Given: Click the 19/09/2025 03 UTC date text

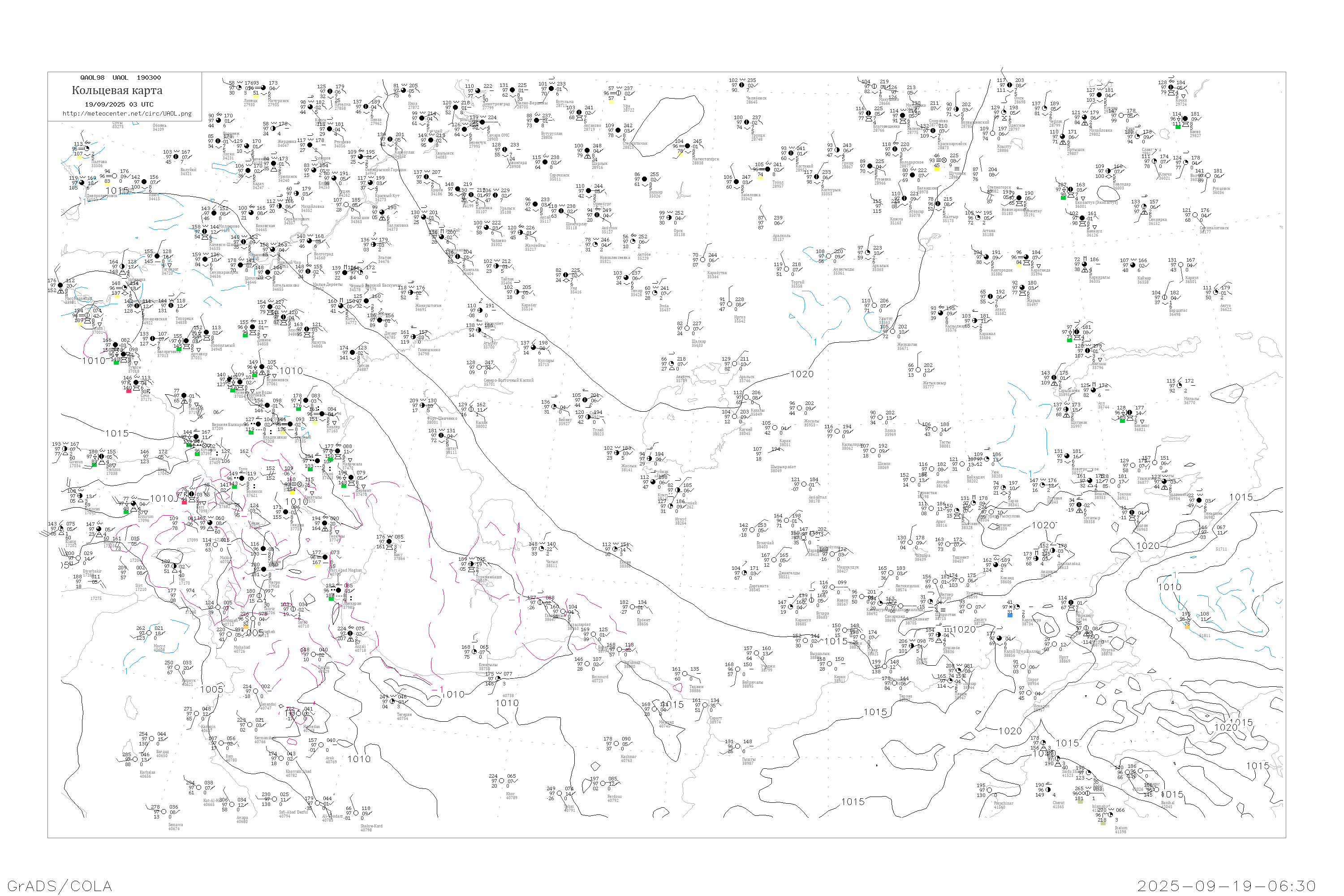Looking at the screenshot, I should [x=119, y=104].
